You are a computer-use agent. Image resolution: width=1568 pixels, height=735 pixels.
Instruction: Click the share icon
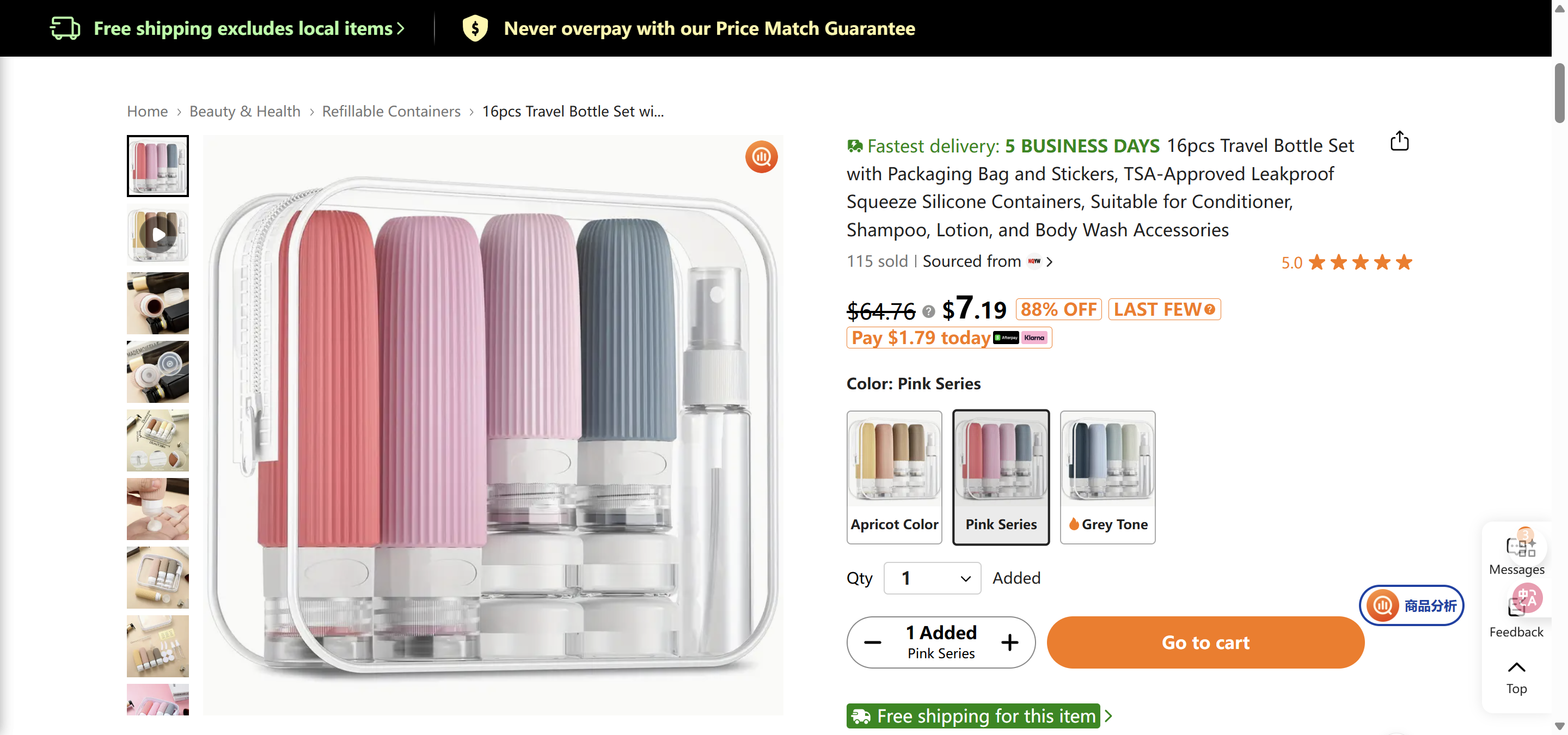(x=1399, y=140)
